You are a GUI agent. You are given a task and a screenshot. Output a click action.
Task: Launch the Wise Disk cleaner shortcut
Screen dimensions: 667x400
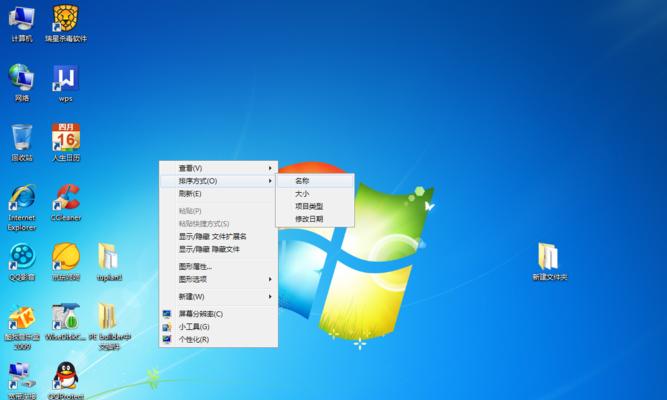click(66, 317)
